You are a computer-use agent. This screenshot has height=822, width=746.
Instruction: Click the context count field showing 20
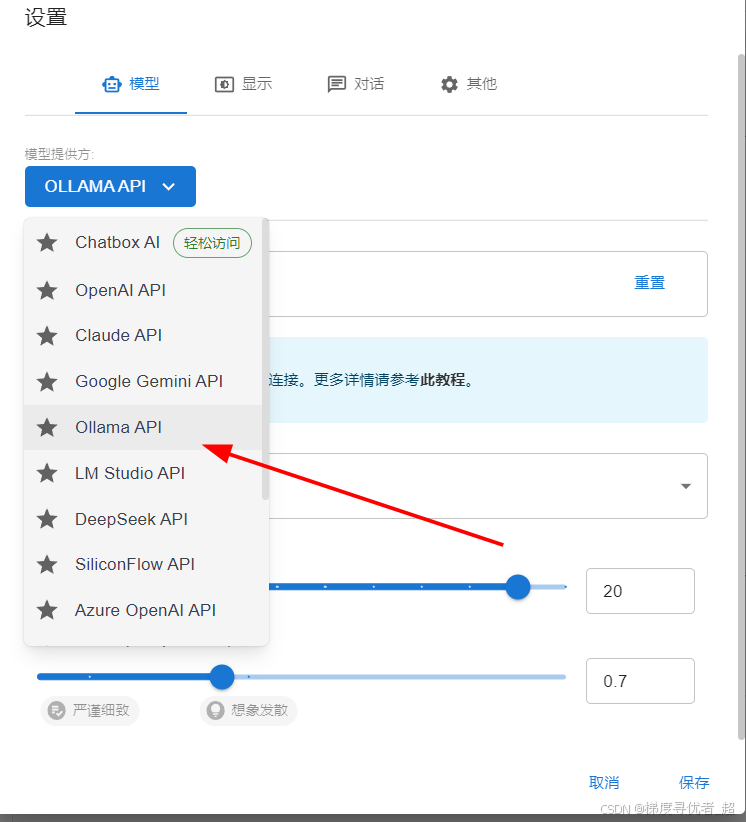tap(640, 591)
